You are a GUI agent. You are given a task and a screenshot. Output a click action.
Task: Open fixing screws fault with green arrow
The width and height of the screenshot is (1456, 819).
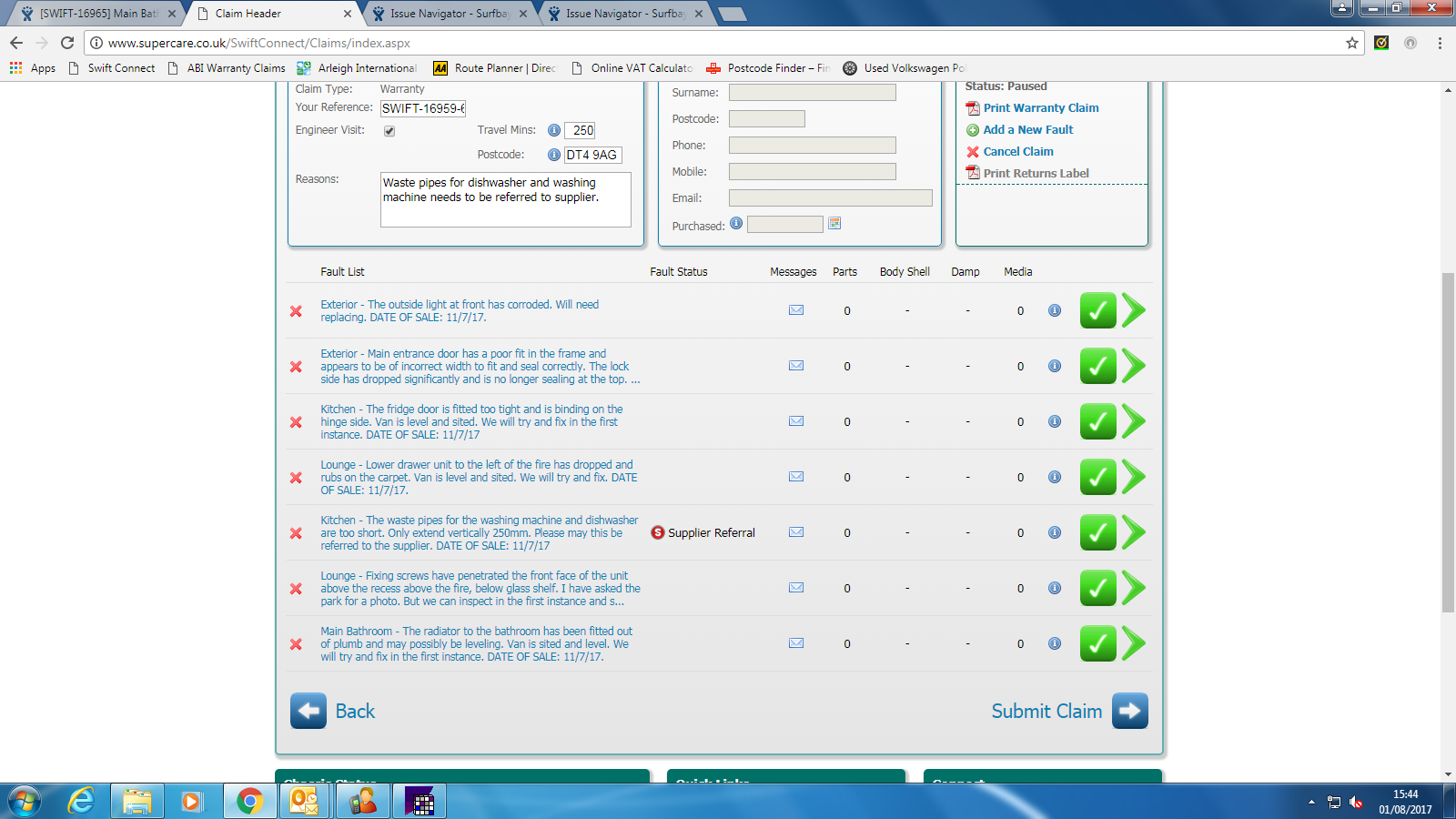[x=1134, y=588]
